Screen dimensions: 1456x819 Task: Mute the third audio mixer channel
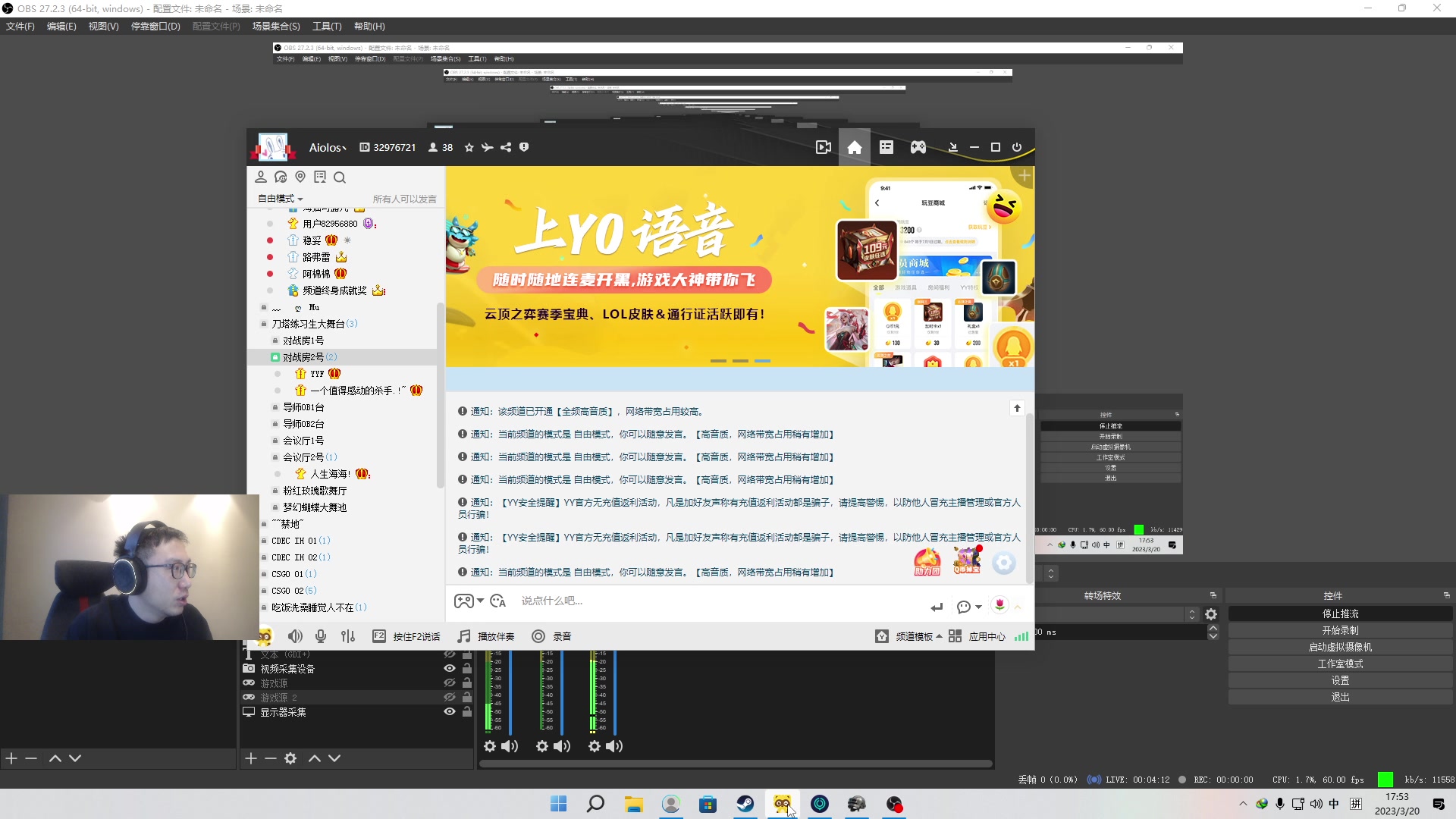[614, 747]
